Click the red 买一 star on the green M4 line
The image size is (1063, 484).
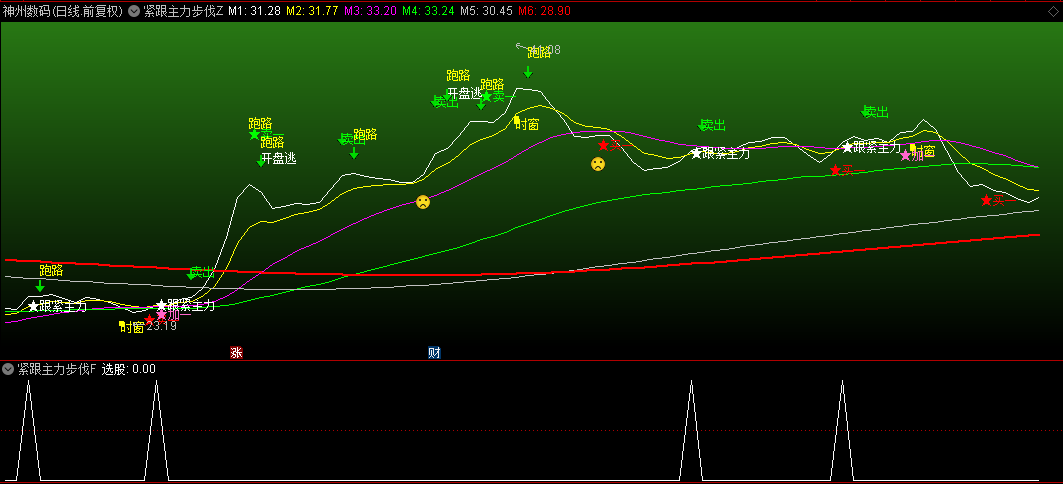coord(835,169)
